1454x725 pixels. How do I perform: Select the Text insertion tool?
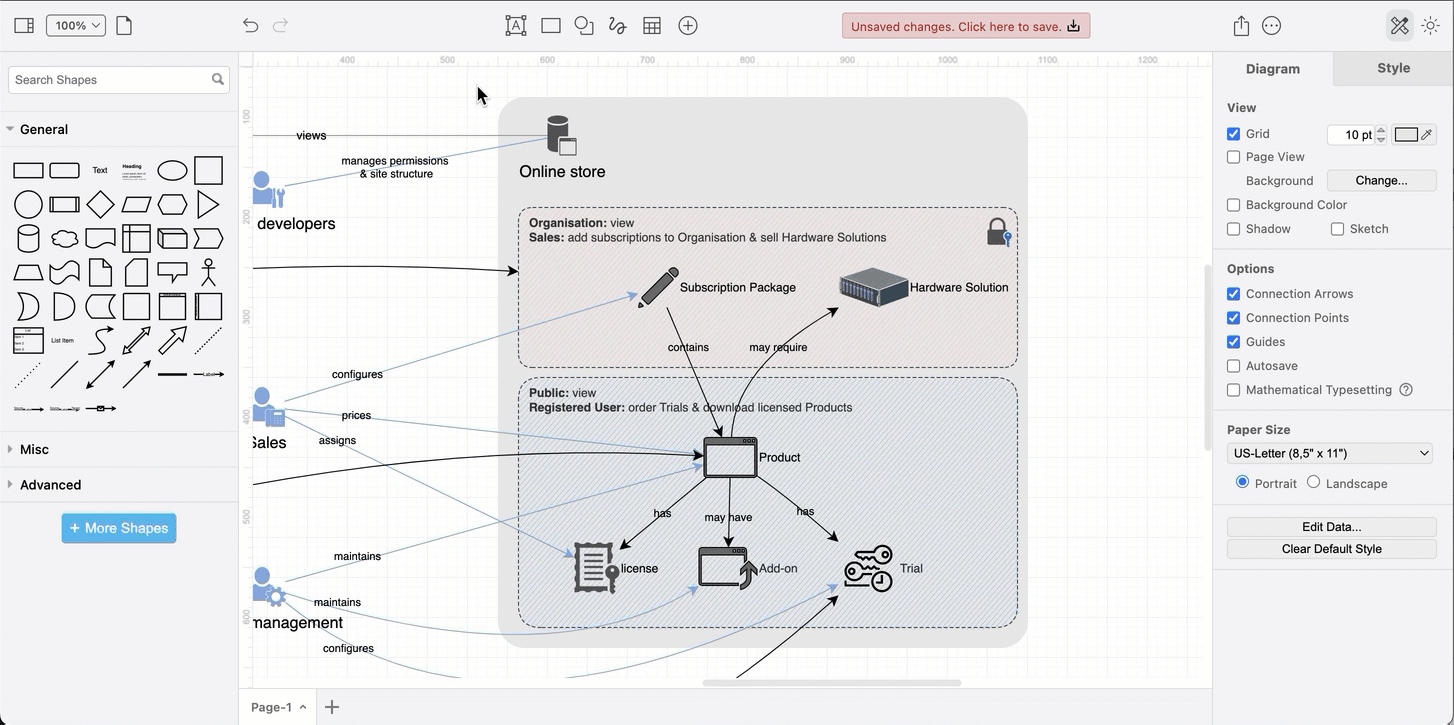pyautogui.click(x=516, y=25)
